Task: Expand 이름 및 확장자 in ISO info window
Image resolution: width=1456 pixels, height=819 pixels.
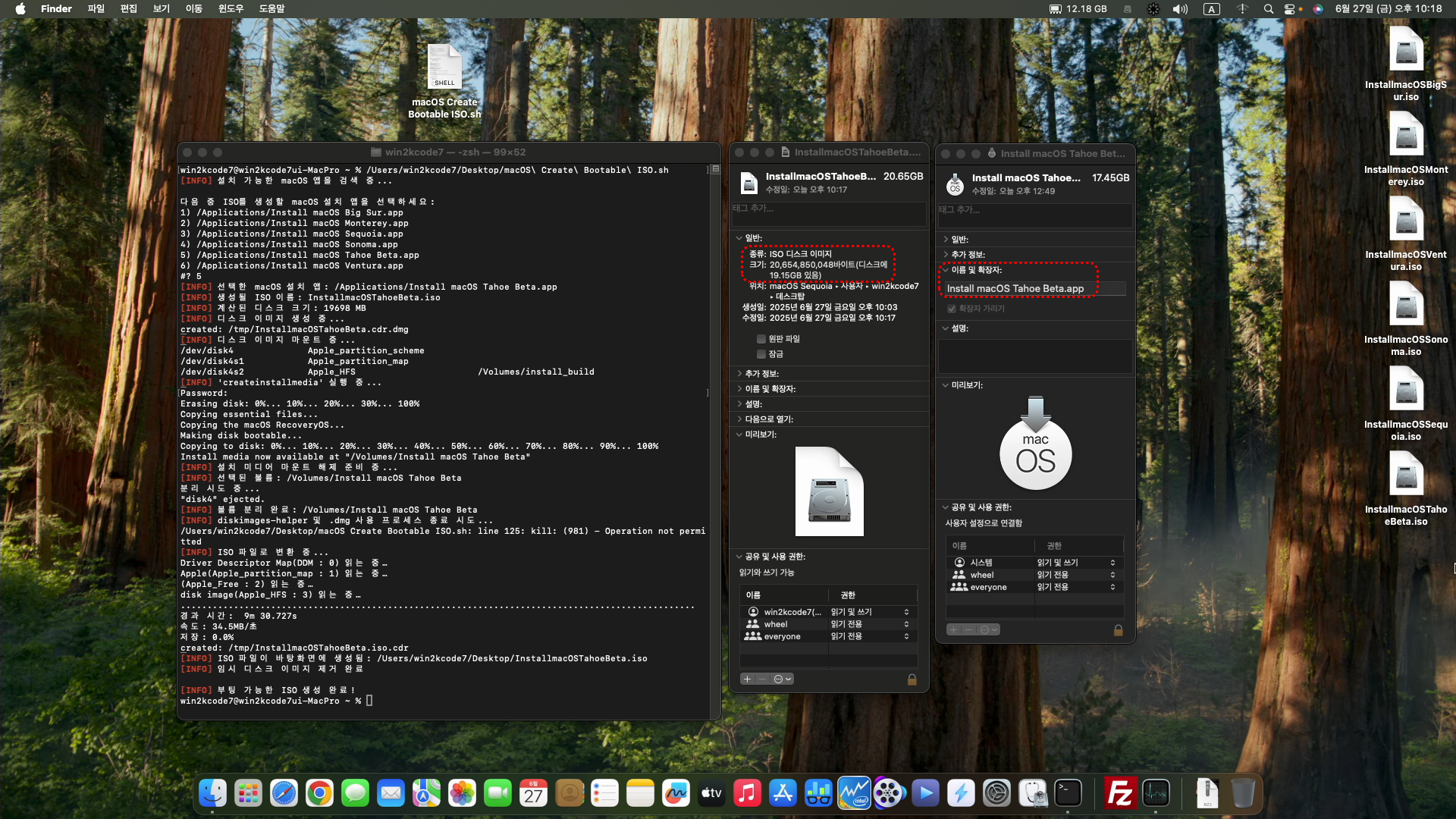Action: click(739, 389)
